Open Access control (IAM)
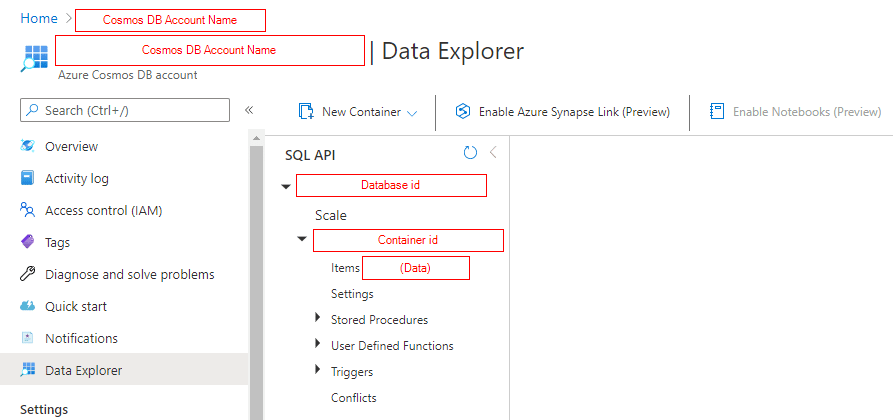Image resolution: width=893 pixels, height=420 pixels. tap(104, 211)
